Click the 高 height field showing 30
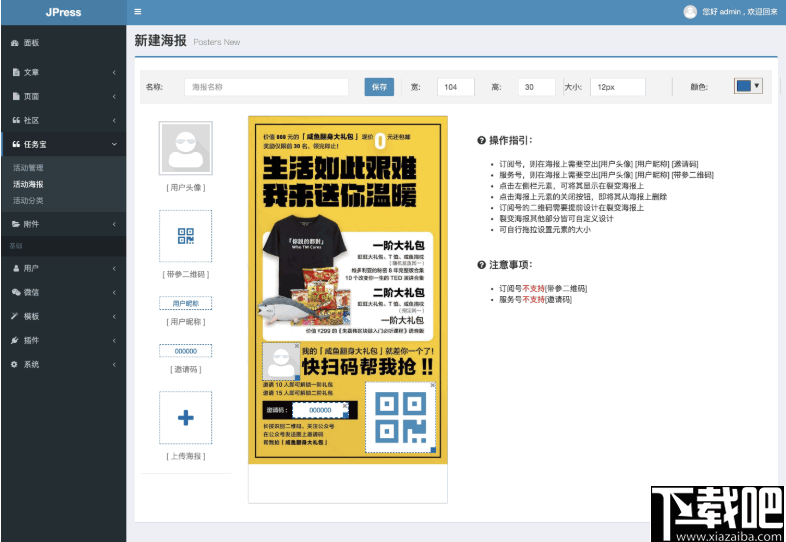 pyautogui.click(x=536, y=87)
